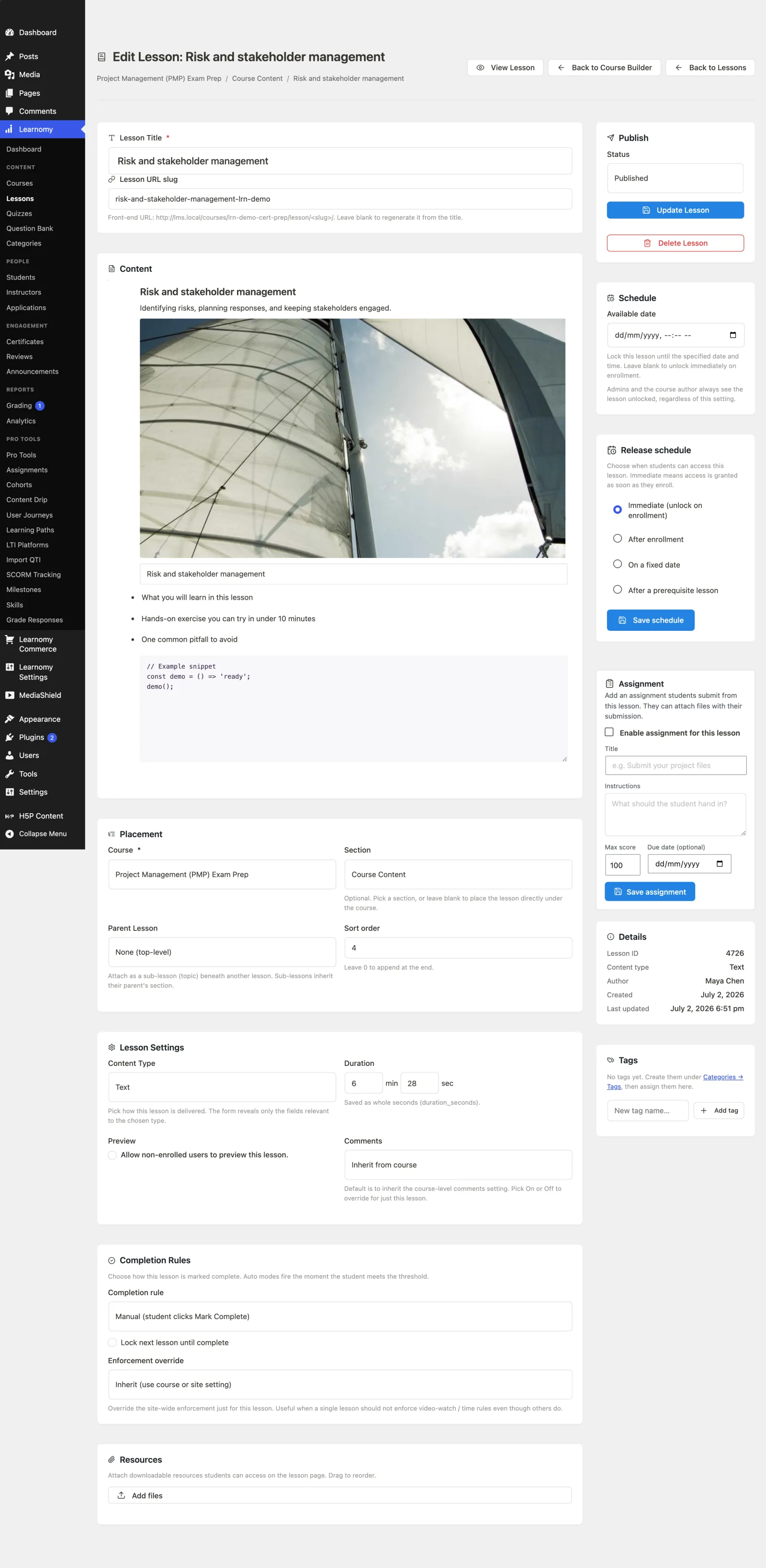Select the On a fixed date radio
The width and height of the screenshot is (766, 1568).
(618, 564)
